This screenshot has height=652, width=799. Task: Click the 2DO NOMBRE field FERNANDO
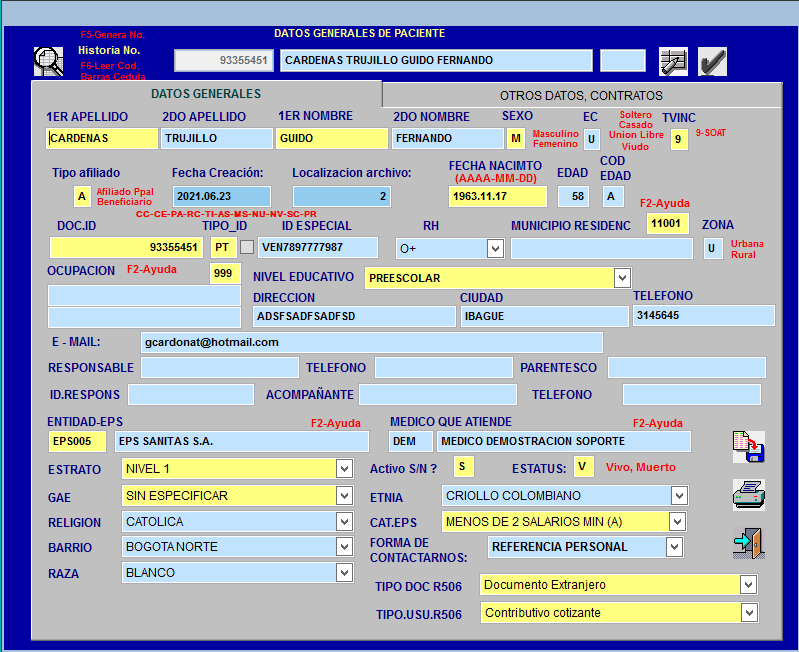[447, 138]
